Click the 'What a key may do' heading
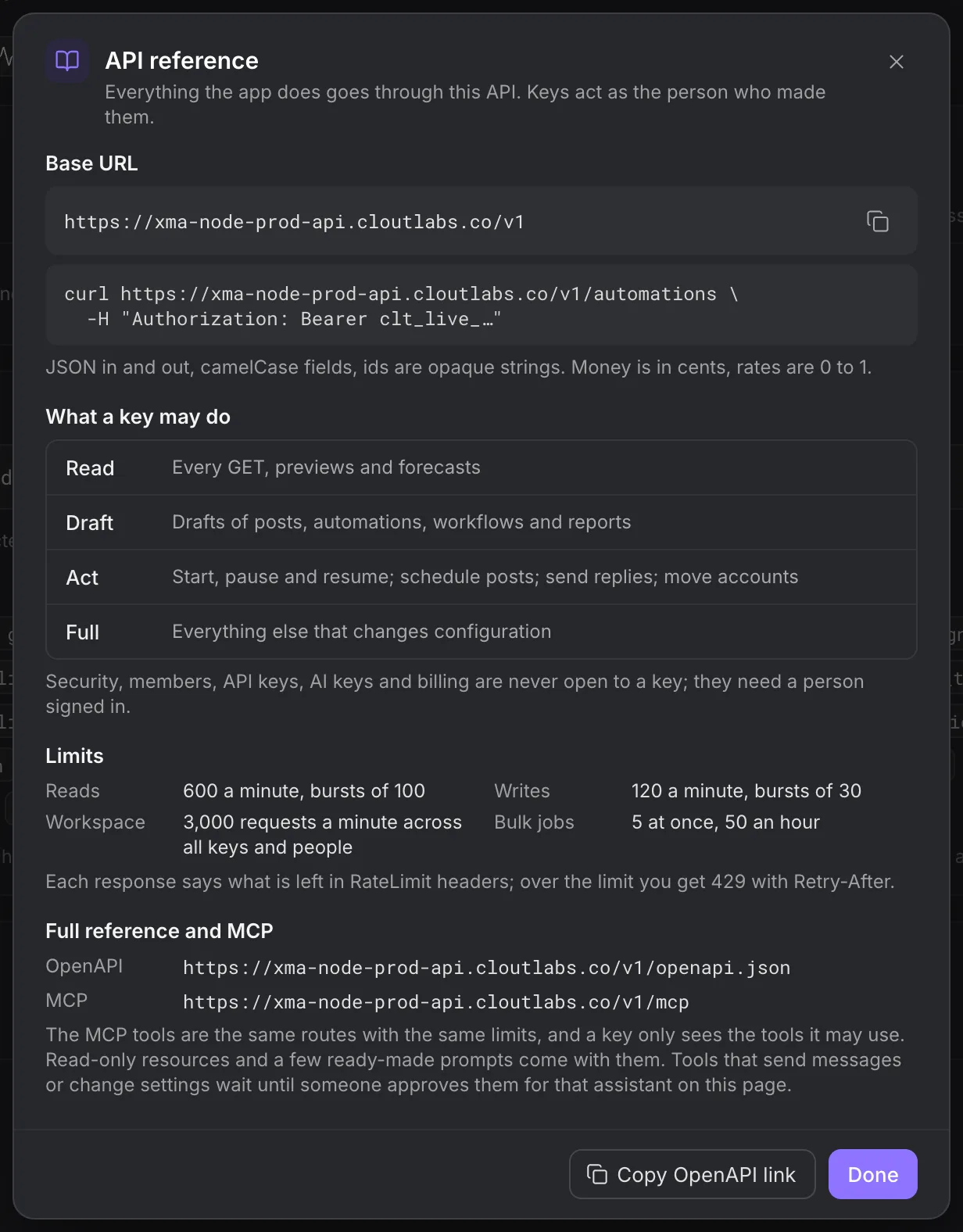963x1232 pixels. pos(138,417)
